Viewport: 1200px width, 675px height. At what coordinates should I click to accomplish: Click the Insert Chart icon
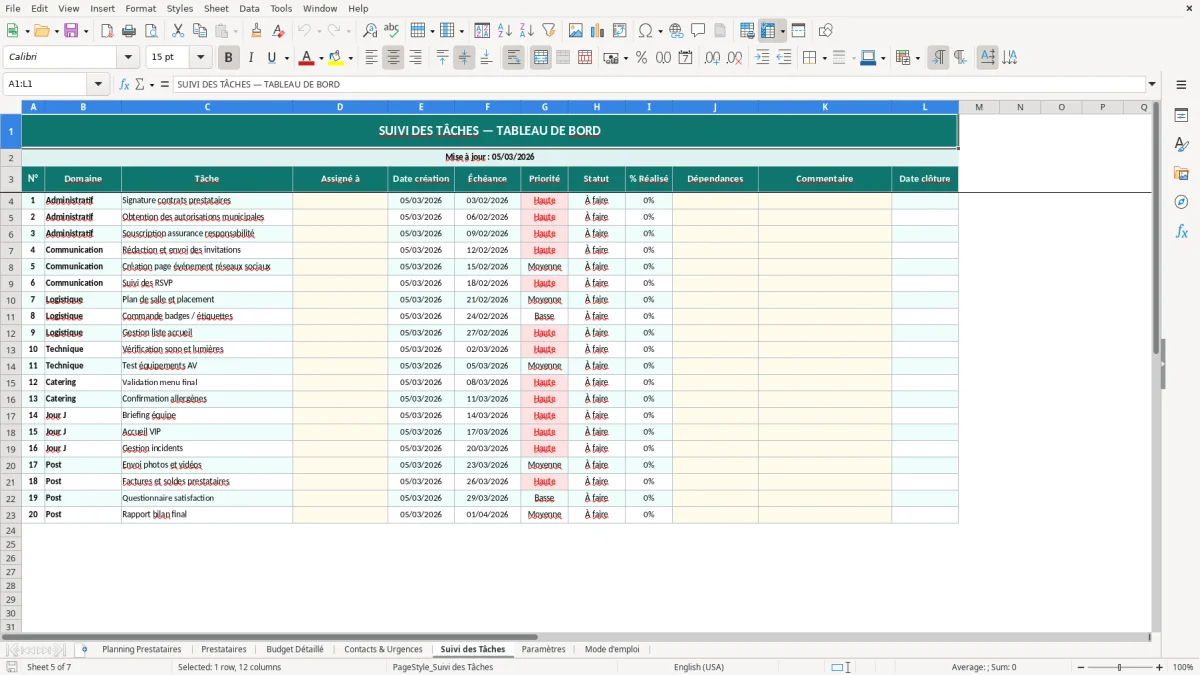[598, 31]
